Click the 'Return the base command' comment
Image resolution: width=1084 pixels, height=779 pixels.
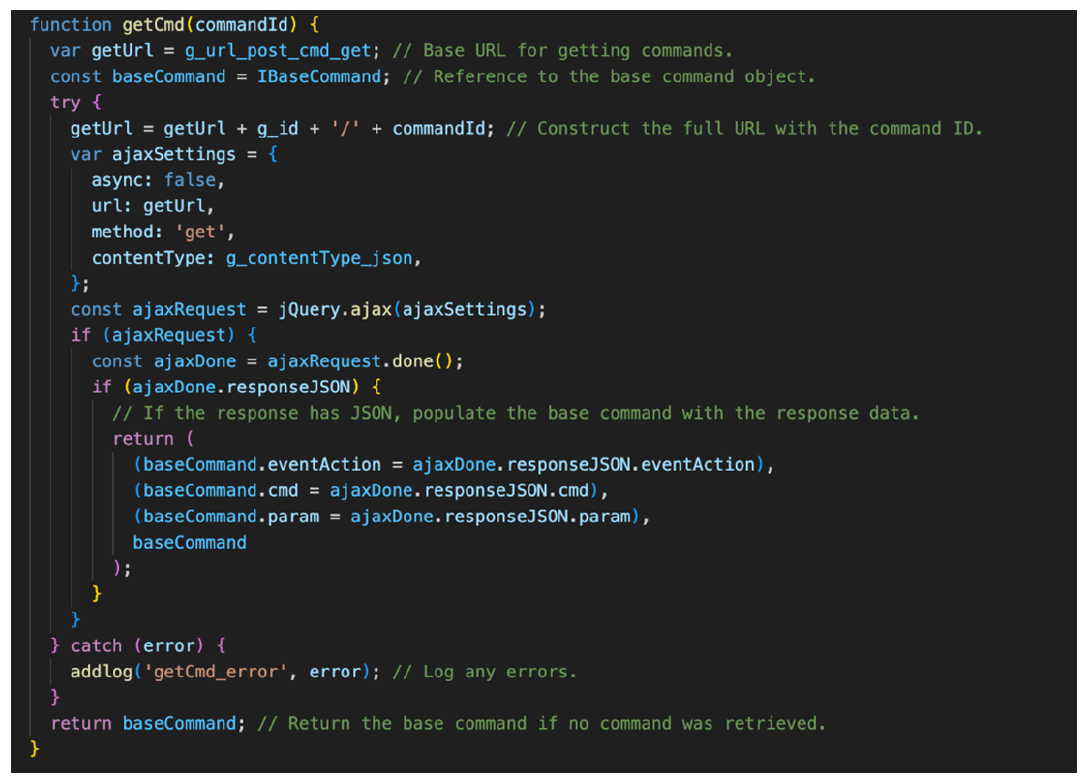pos(541,723)
